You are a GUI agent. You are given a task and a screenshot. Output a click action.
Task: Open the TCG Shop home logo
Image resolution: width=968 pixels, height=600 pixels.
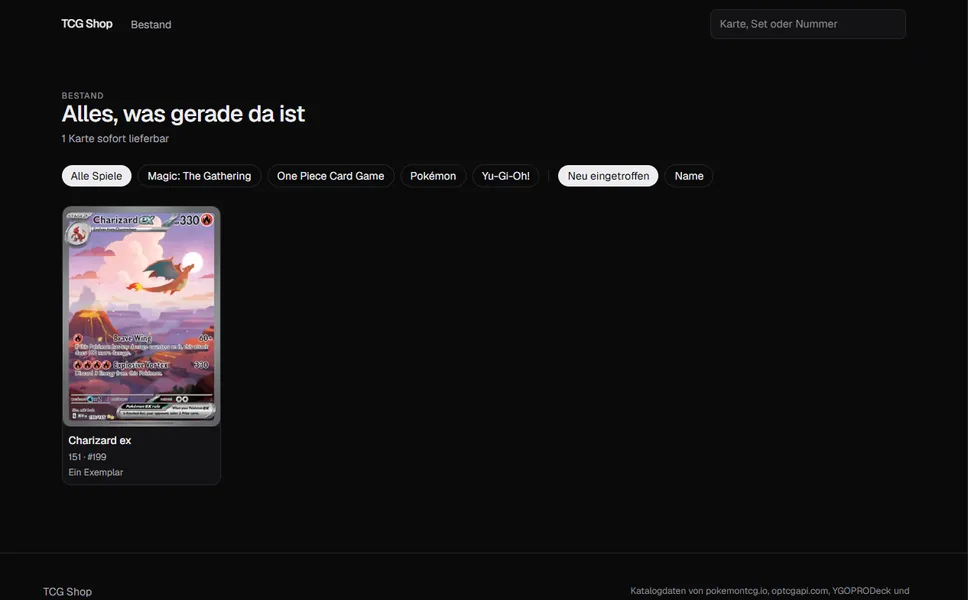coord(86,23)
